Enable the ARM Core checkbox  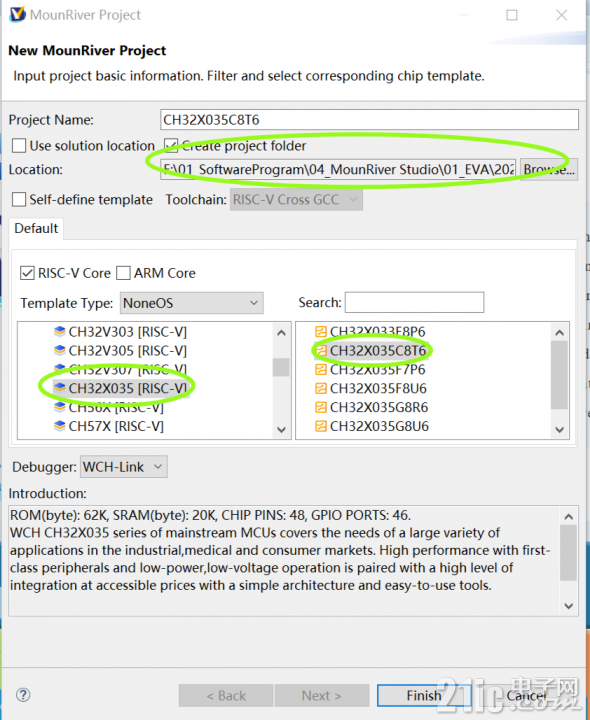[124, 273]
